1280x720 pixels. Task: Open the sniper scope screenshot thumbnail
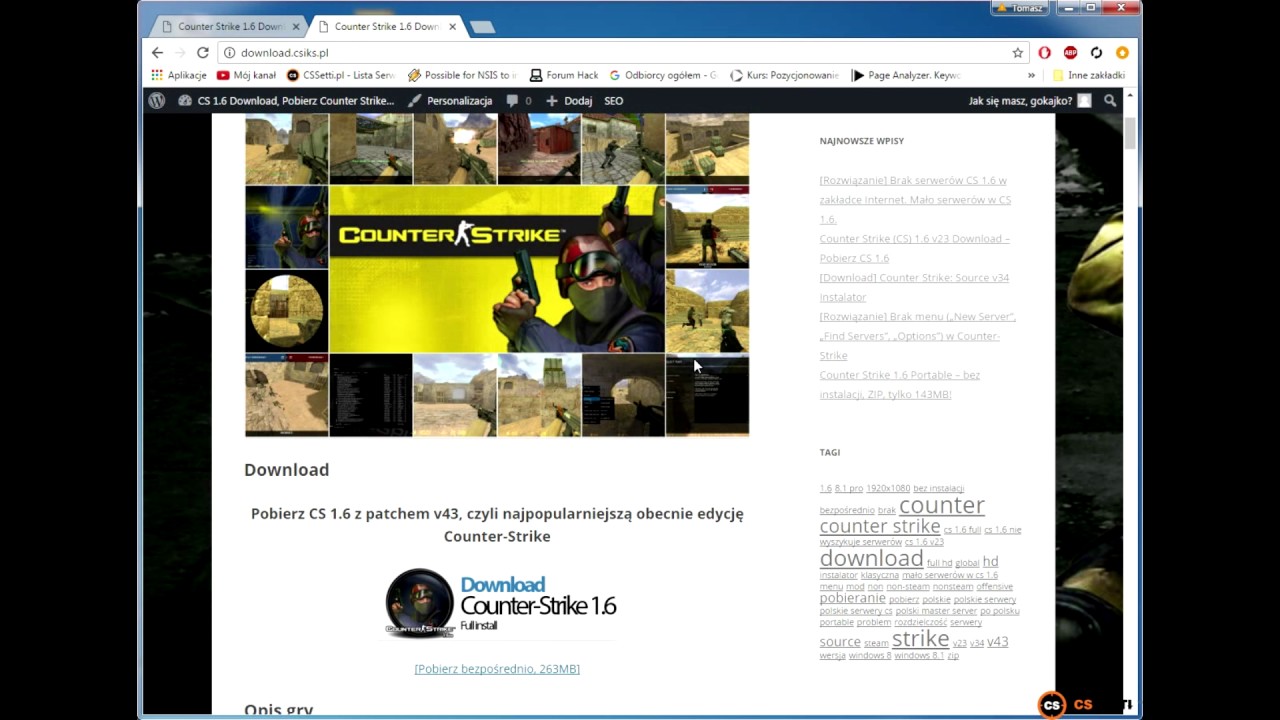287,311
